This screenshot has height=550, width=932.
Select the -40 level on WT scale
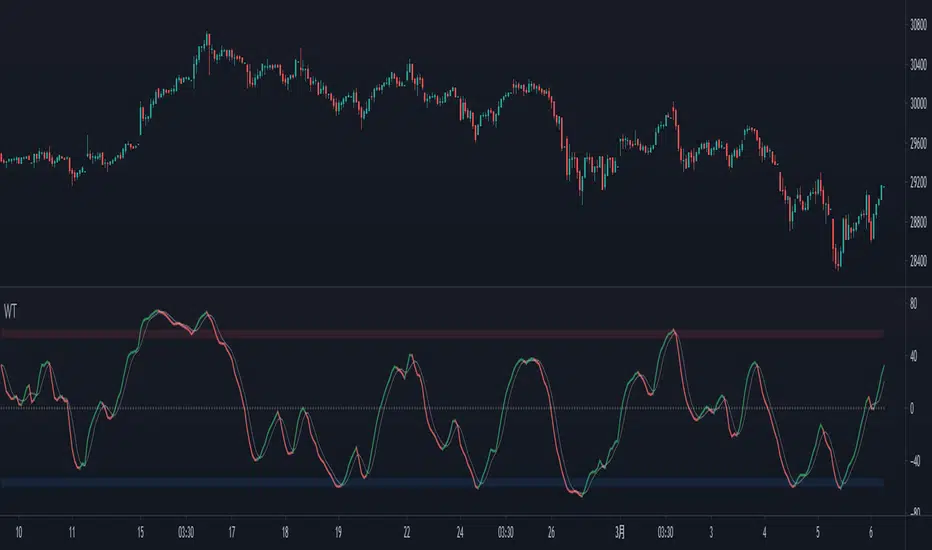point(914,461)
